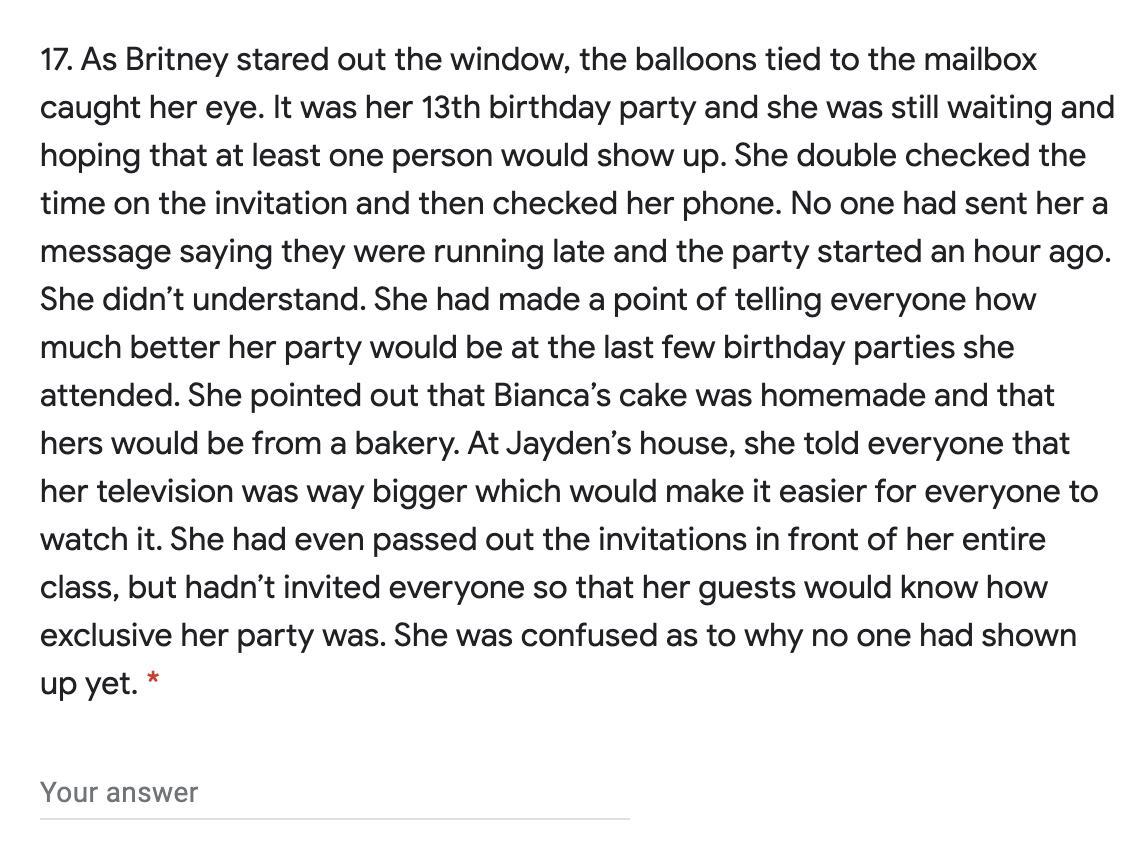Click the word 'exclusive' in the passage
This screenshot has width=1130, height=858.
point(105,636)
